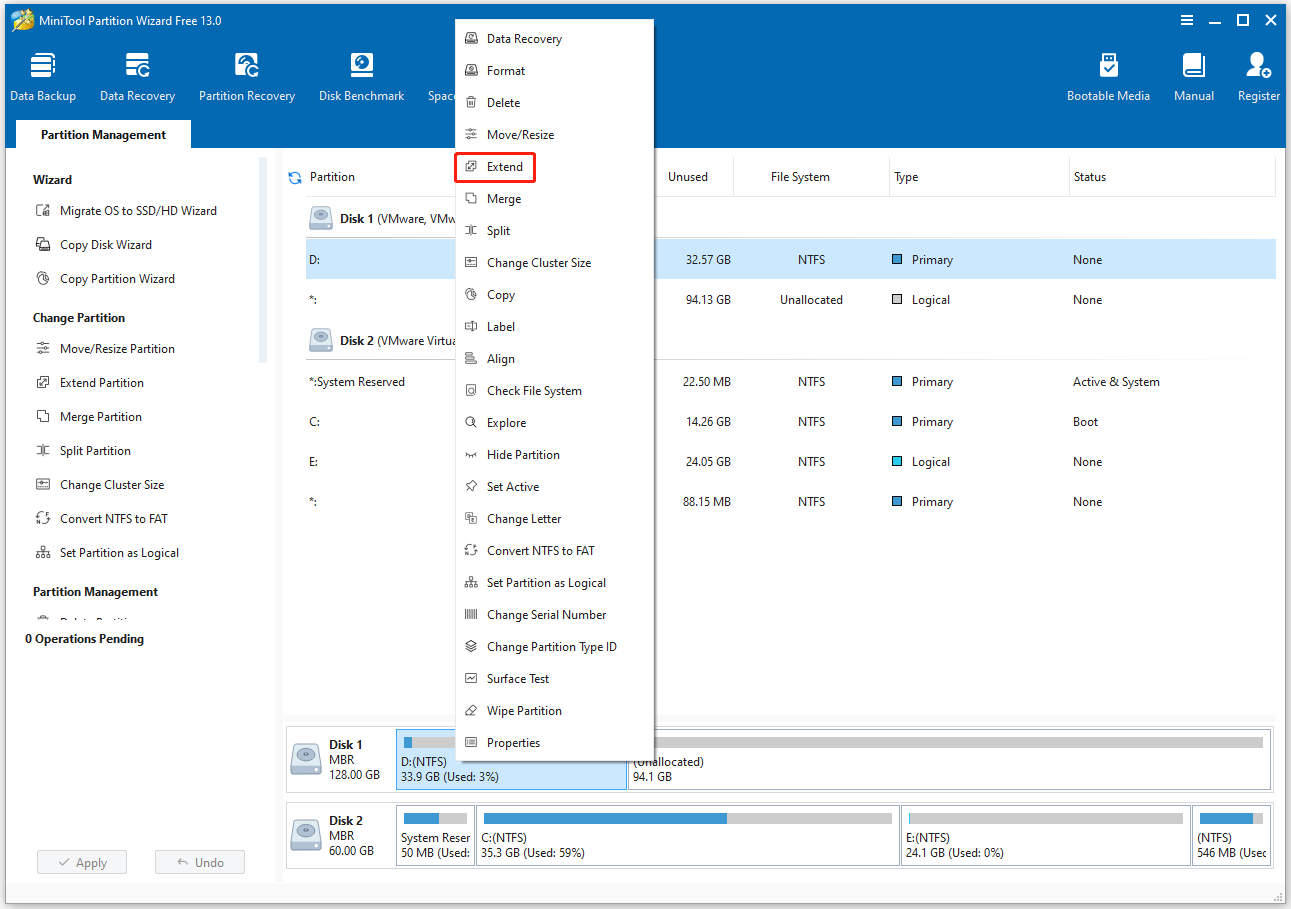The width and height of the screenshot is (1291, 909).
Task: Hide the selected D: partition
Action: [521, 454]
